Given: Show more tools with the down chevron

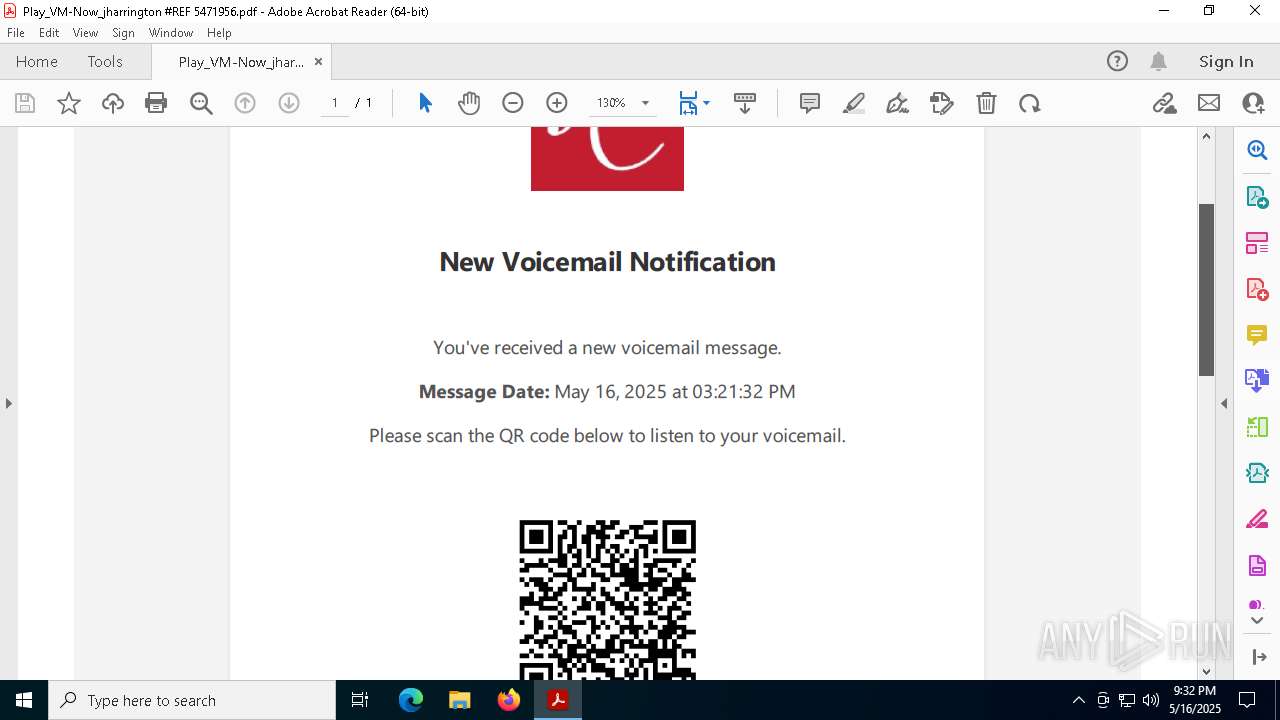Looking at the screenshot, I should click(x=1257, y=620).
